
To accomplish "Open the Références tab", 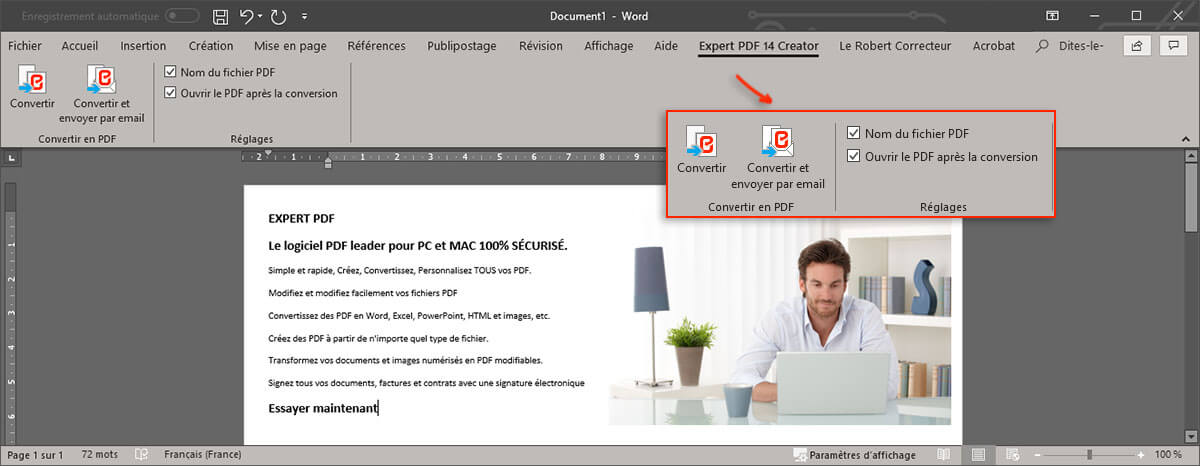I will tap(376, 46).
